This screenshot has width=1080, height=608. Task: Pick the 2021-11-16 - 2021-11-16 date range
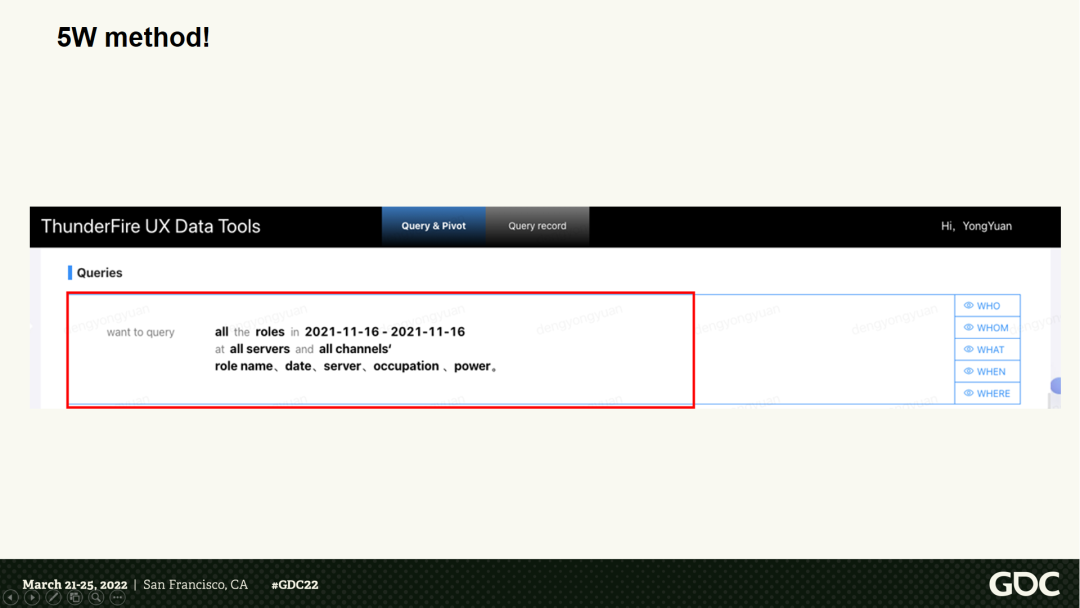tap(384, 332)
